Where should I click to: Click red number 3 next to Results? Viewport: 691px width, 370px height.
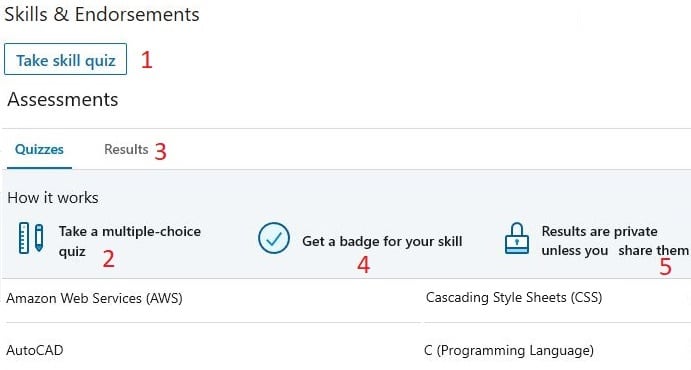160,152
